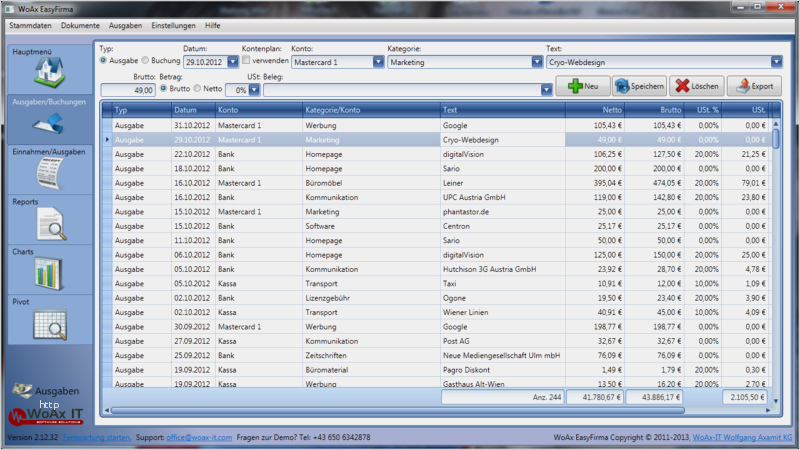The height and width of the screenshot is (450, 800).
Task: Enable the Kontenplan verwenden checkbox
Action: 246,60
